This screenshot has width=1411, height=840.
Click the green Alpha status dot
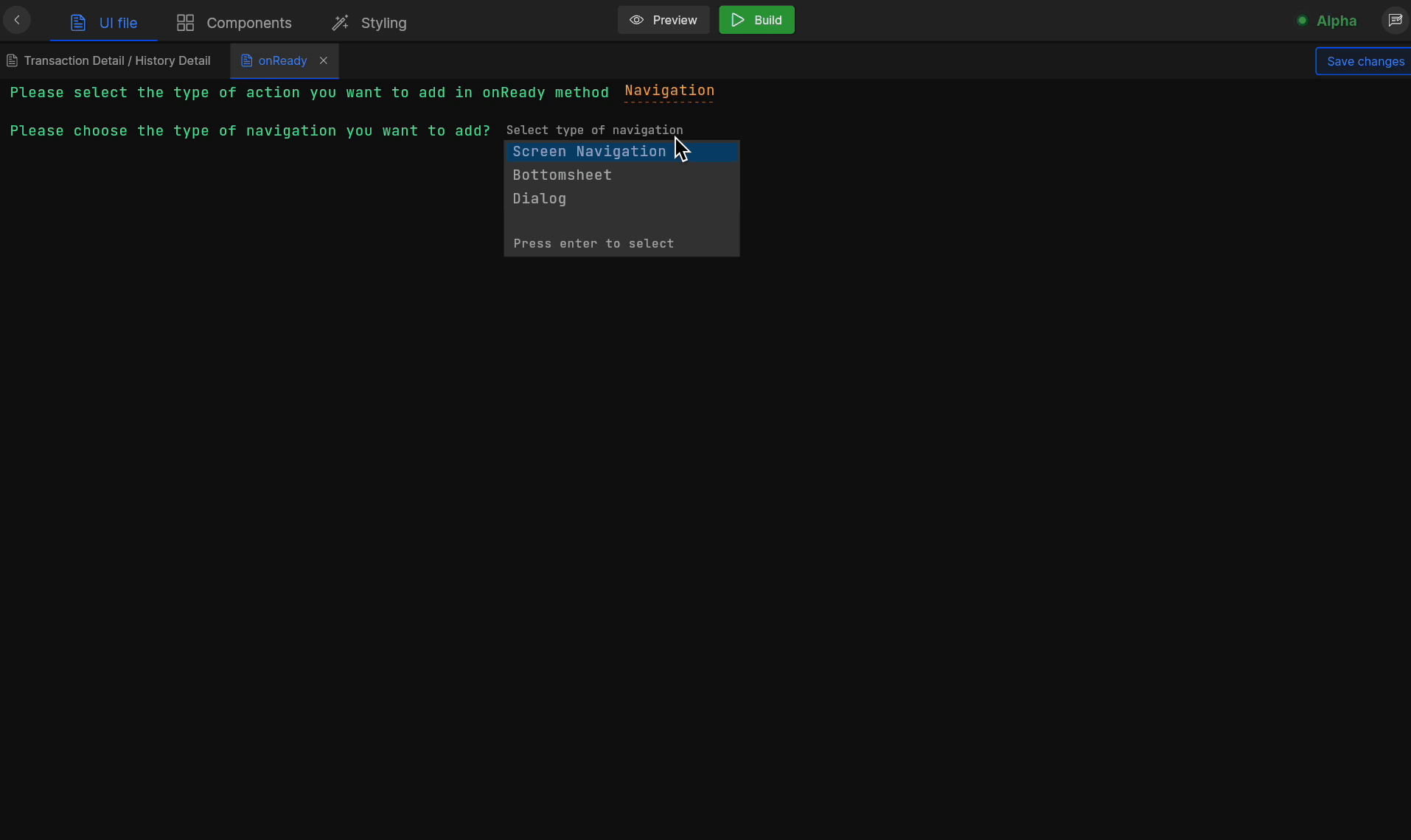[x=1302, y=21]
